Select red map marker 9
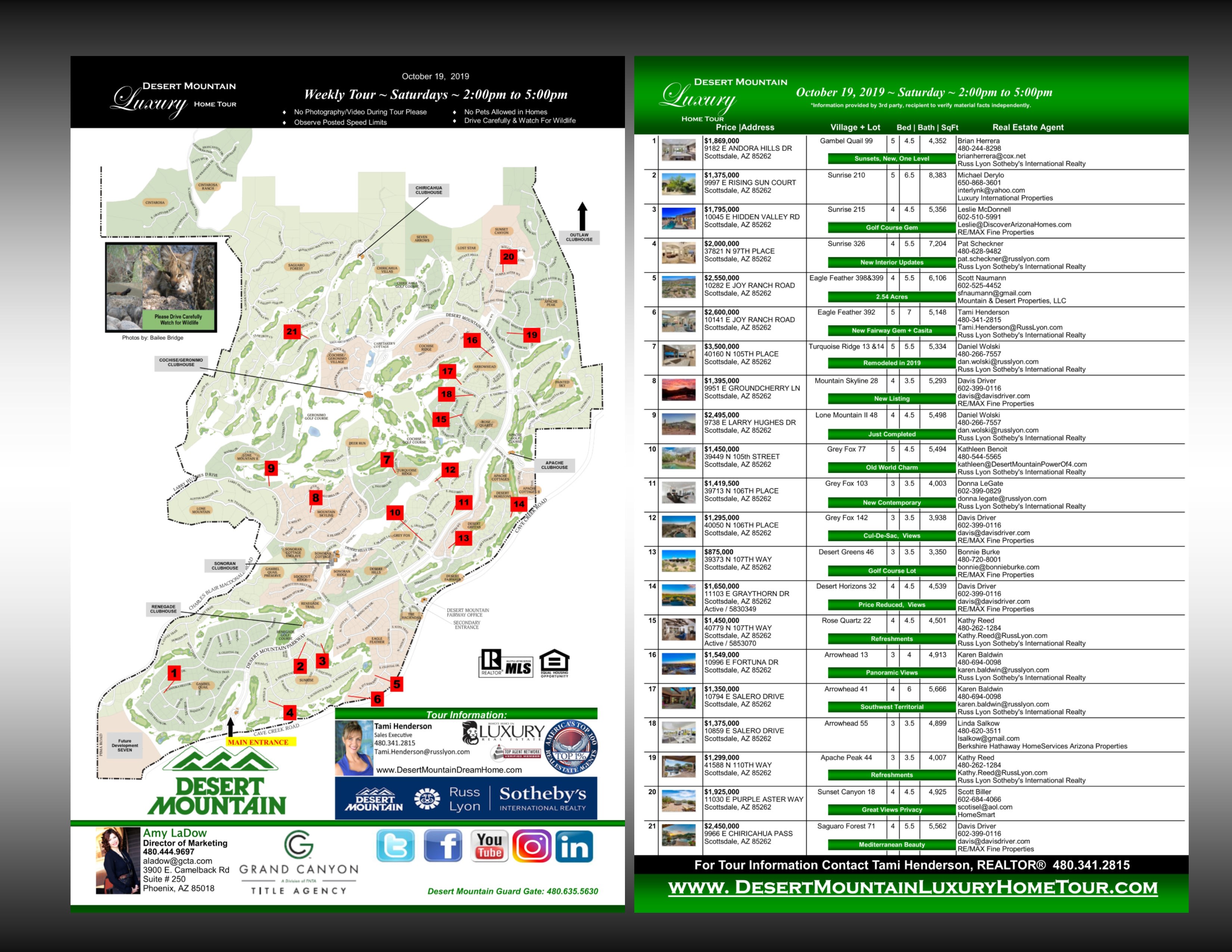This screenshot has width=1232, height=952. pos(271,468)
